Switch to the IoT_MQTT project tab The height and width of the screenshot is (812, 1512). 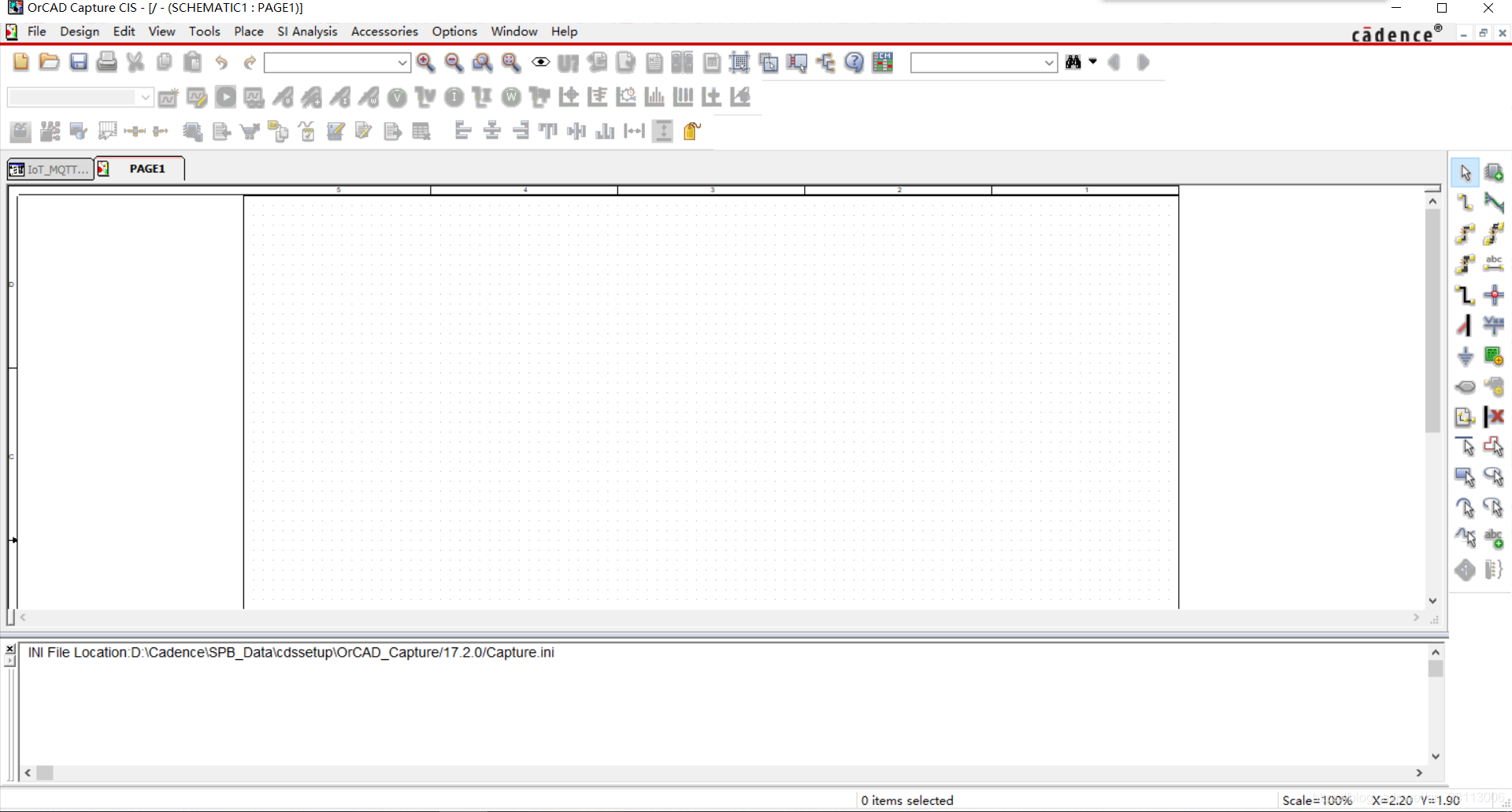[x=50, y=169]
